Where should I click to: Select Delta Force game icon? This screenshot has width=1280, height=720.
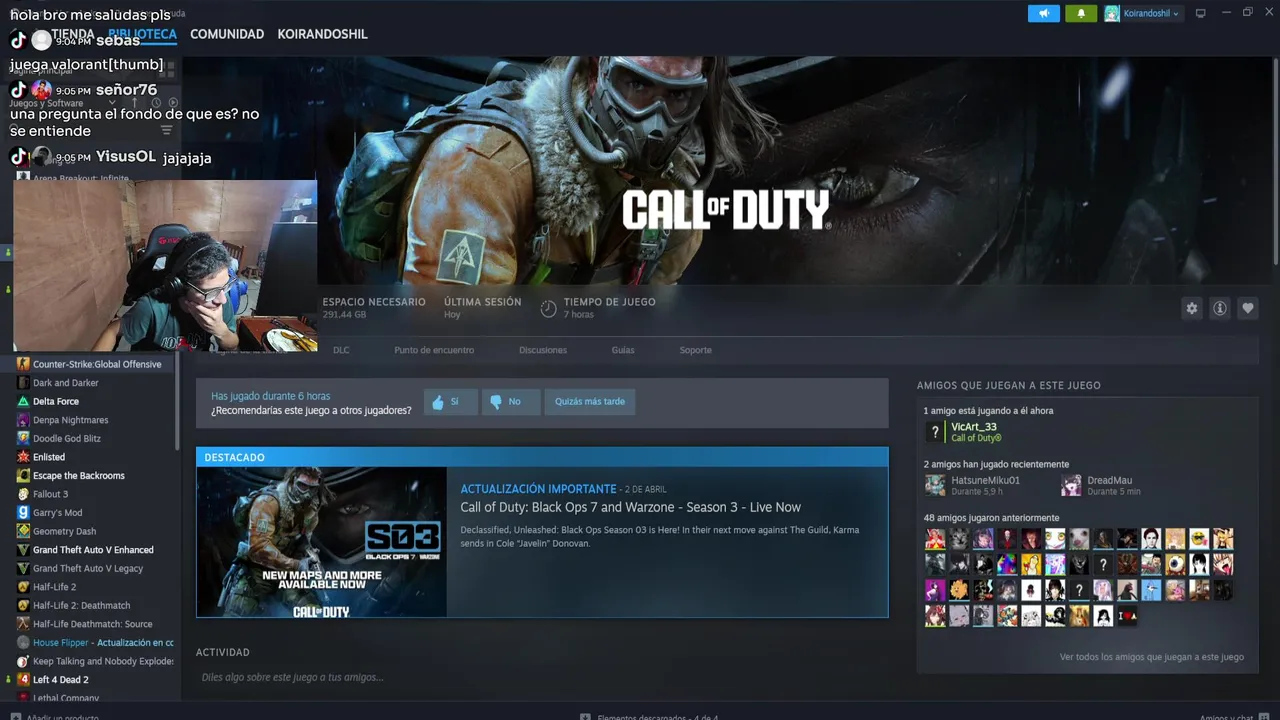pyautogui.click(x=23, y=401)
